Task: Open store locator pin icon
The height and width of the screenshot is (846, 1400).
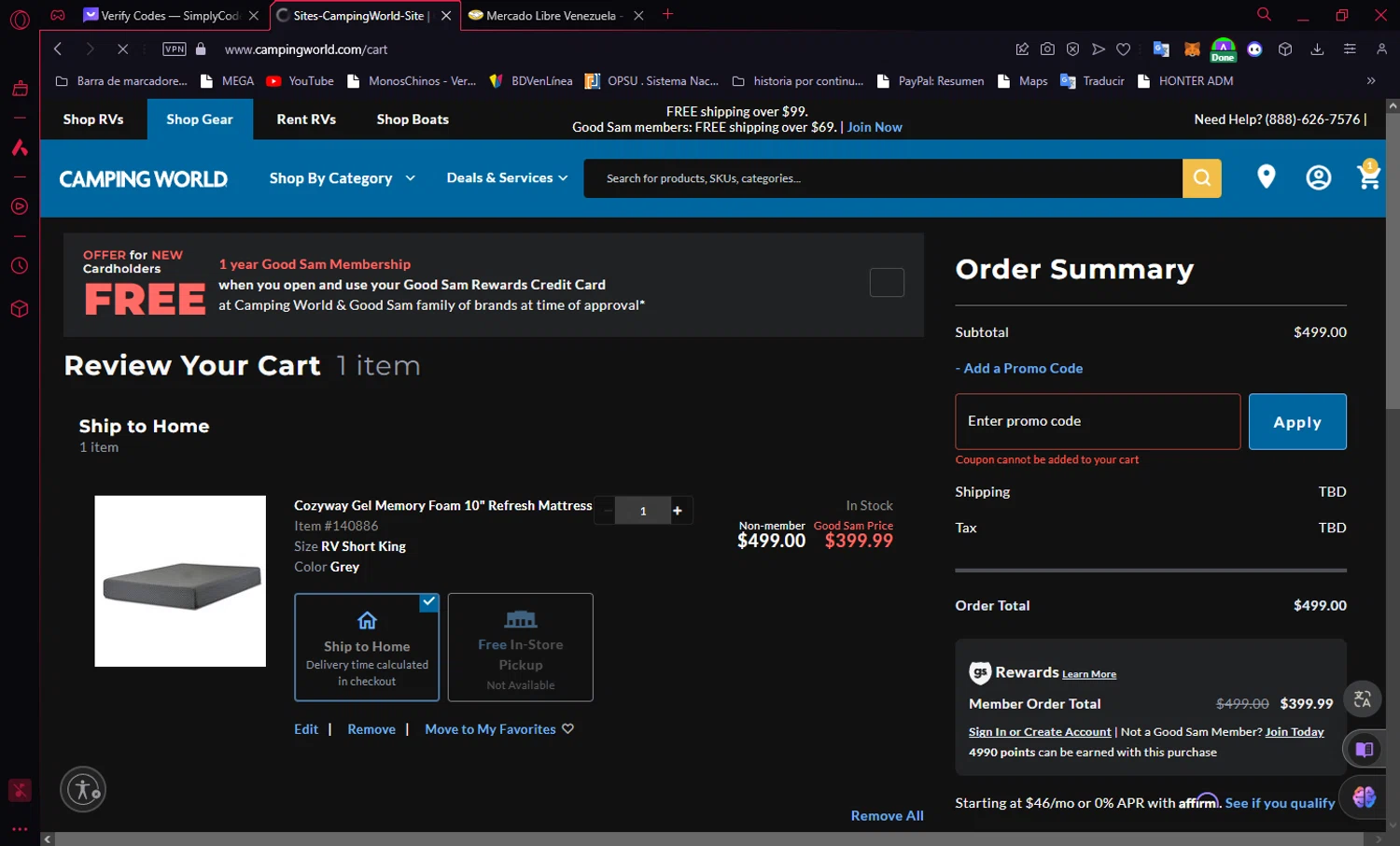Action: (1266, 176)
